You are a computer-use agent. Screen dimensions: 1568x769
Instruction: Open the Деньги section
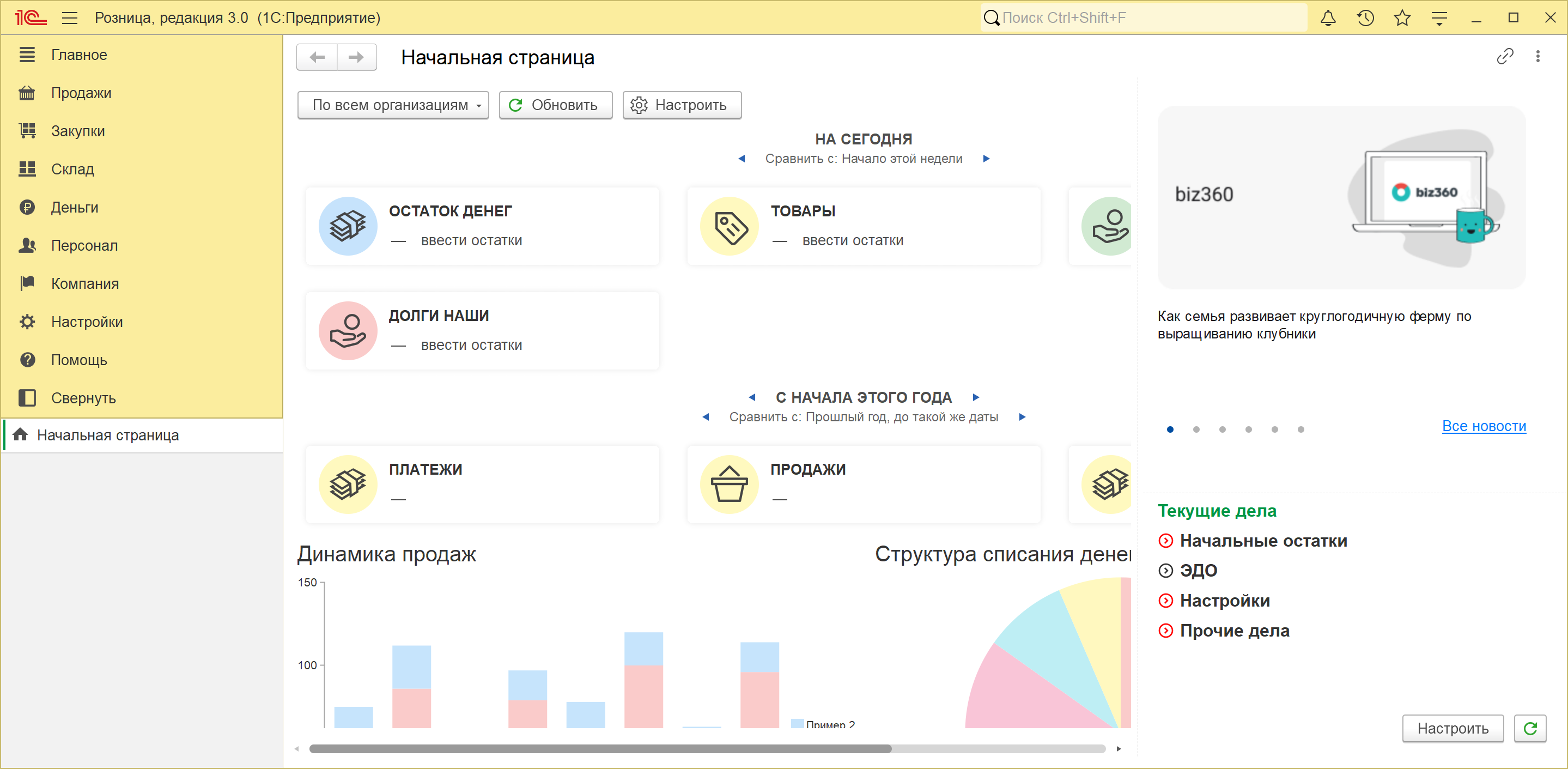141,208
